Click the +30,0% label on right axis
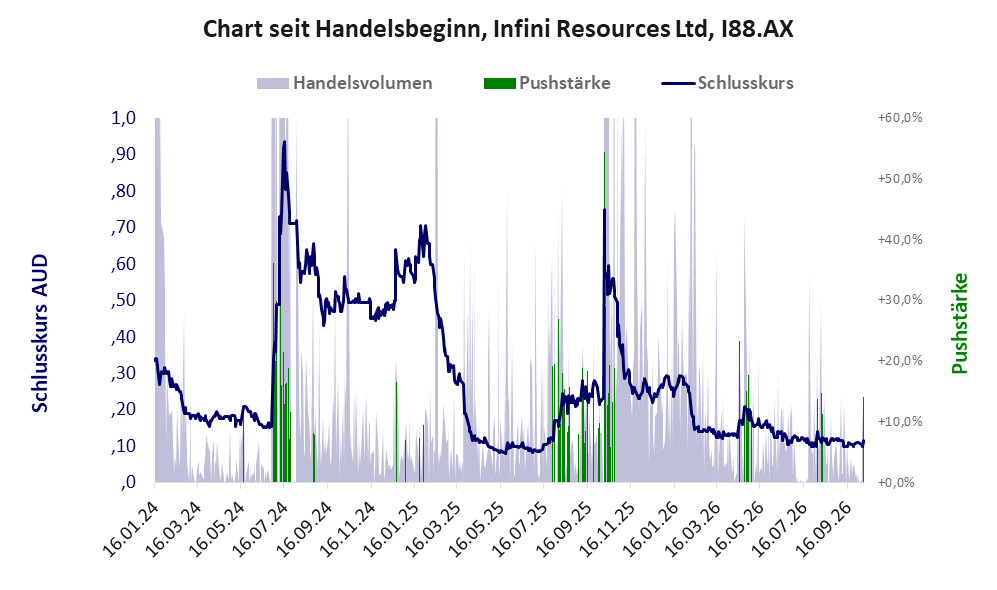This screenshot has height=590, width=997. point(900,300)
